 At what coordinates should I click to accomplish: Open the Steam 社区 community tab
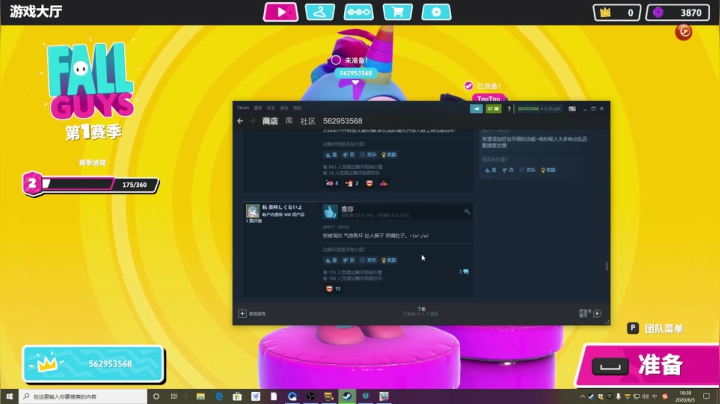[308, 121]
